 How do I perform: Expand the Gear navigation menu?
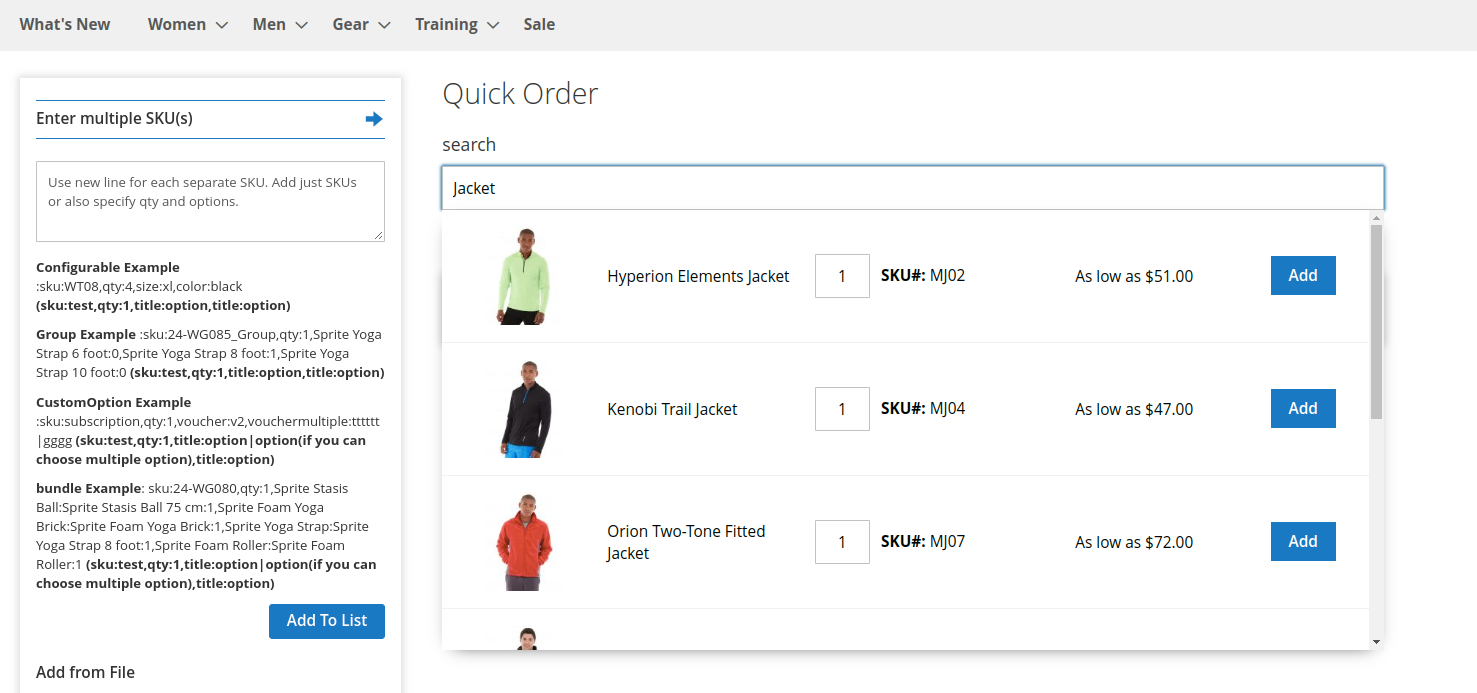(360, 25)
